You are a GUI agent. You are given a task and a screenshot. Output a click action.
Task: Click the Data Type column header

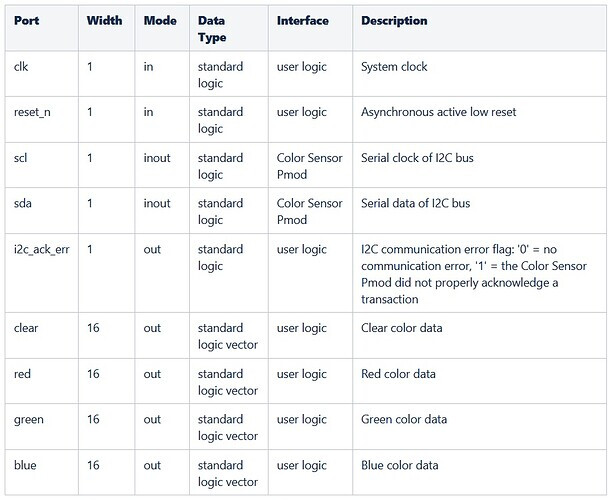[212, 29]
